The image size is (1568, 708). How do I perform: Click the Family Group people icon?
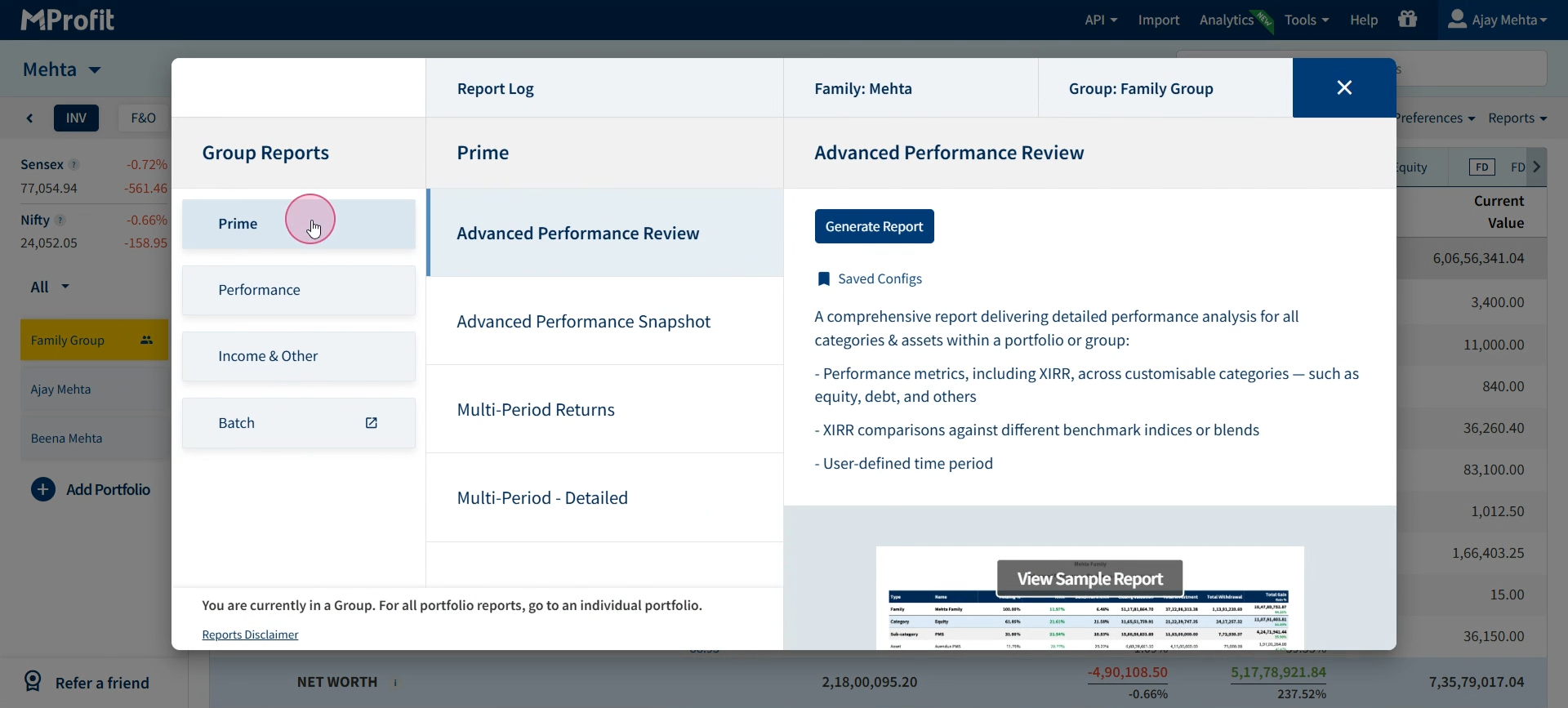click(x=147, y=341)
